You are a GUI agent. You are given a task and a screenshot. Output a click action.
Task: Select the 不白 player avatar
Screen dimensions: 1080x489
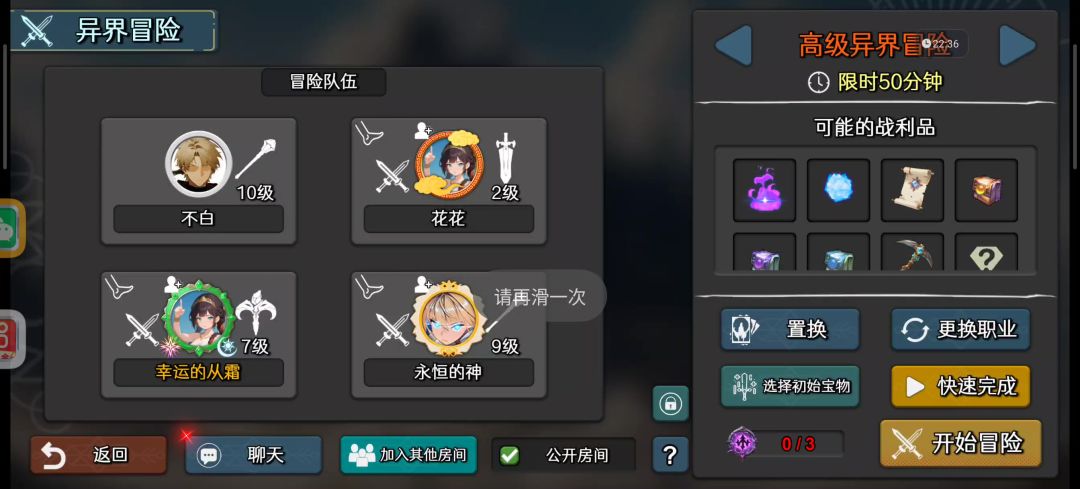(198, 165)
